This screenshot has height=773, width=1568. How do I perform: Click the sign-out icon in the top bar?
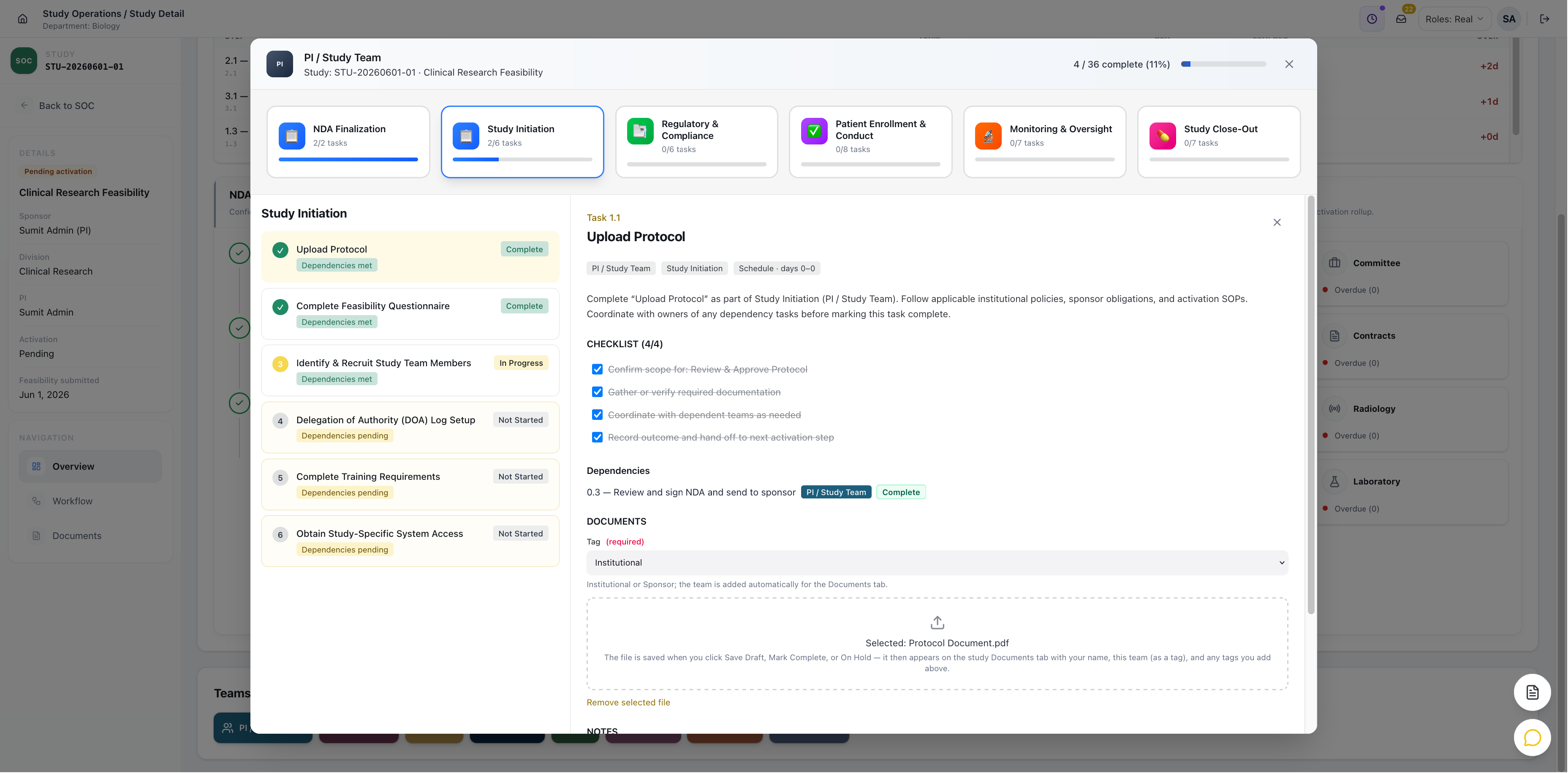pos(1544,19)
